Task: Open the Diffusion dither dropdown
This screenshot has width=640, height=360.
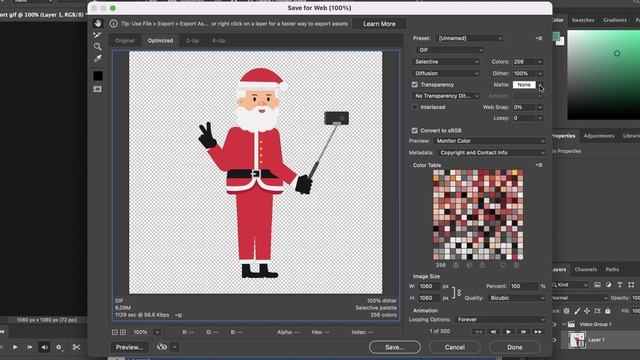Action: [x=446, y=73]
